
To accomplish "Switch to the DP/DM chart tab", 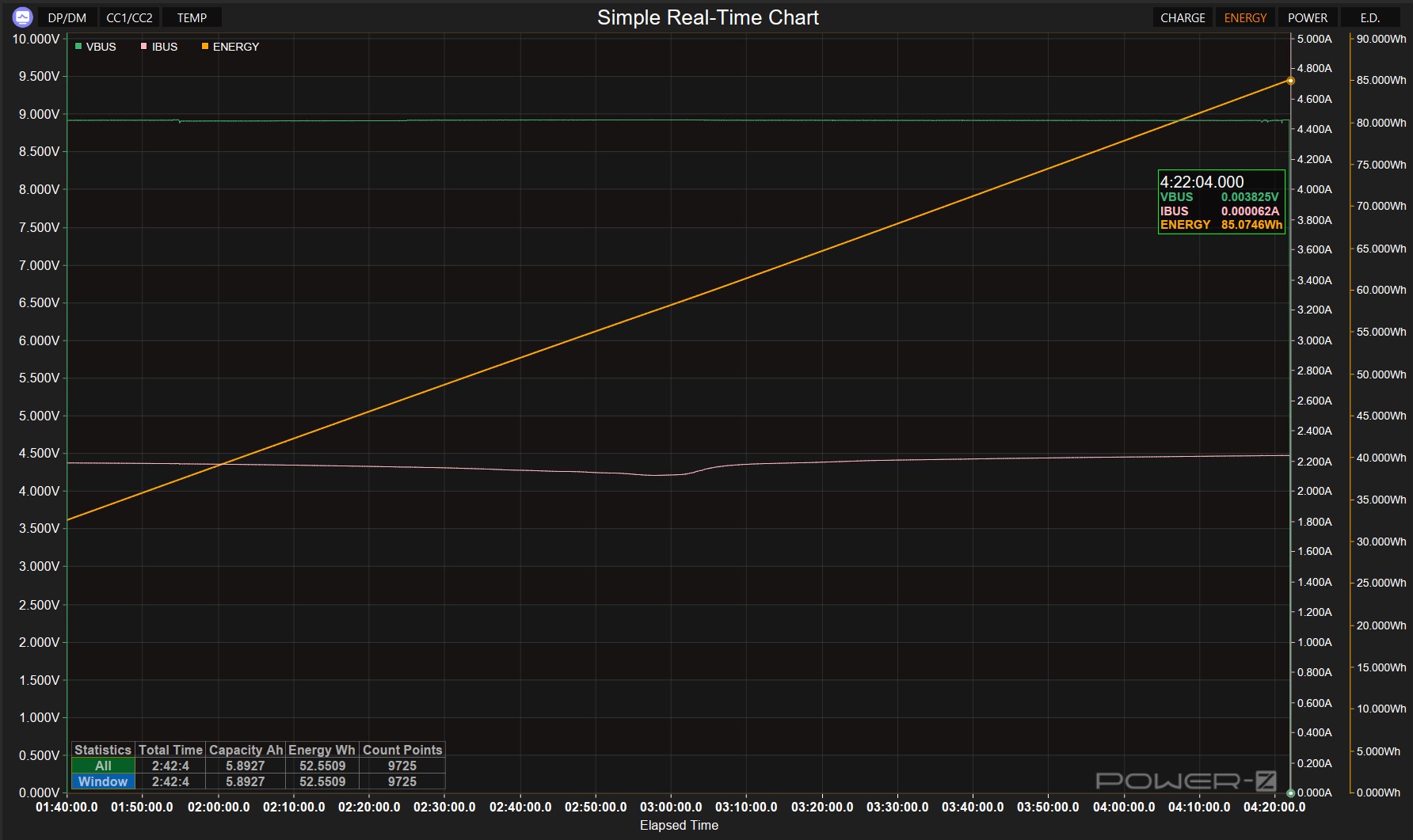I will (67, 17).
